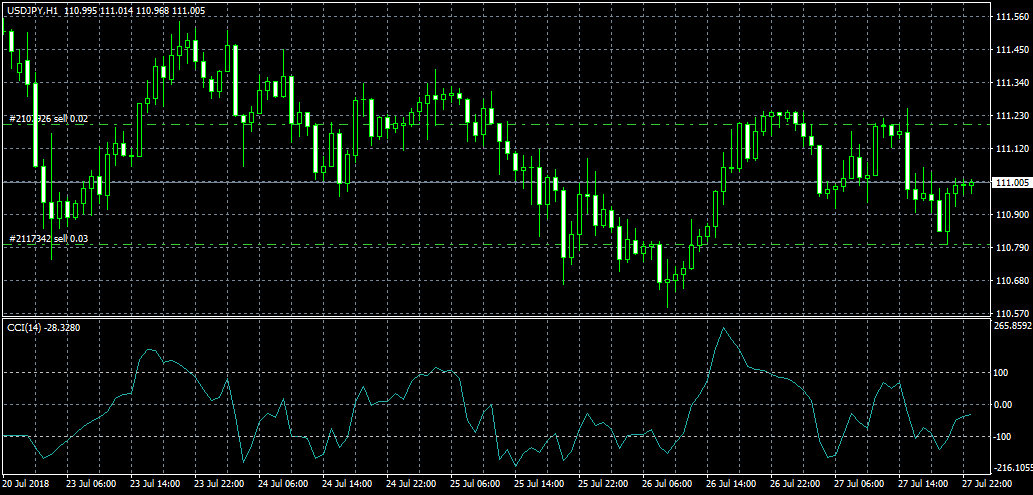This screenshot has height=495, width=1033.
Task: Click the highlighted current price 111.005 tag
Action: (1010, 182)
